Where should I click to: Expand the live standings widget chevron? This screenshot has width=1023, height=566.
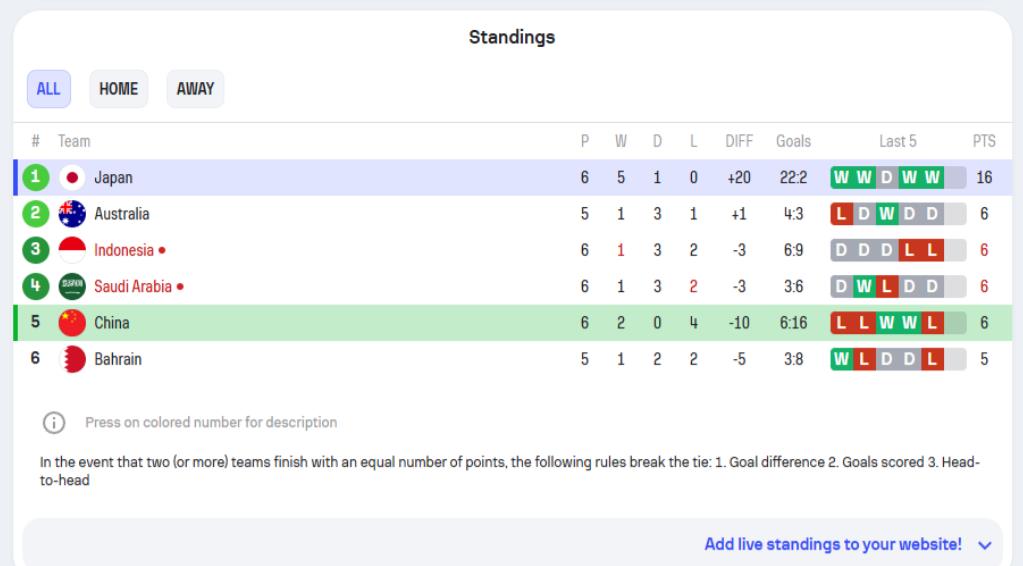coord(985,545)
